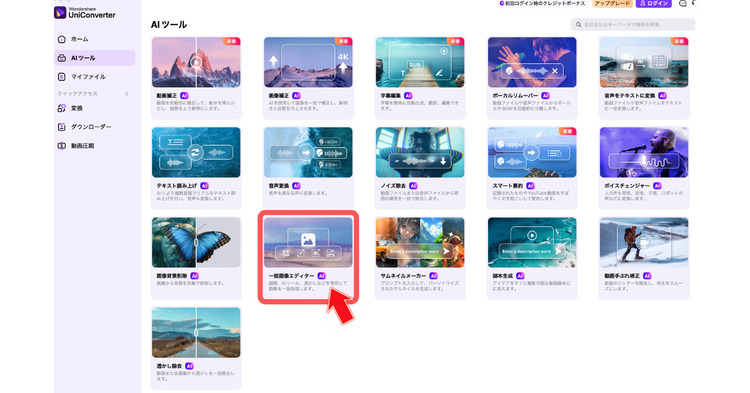Open the 透かし除去 tool card
Image resolution: width=750 pixels, height=393 pixels.
[196, 348]
